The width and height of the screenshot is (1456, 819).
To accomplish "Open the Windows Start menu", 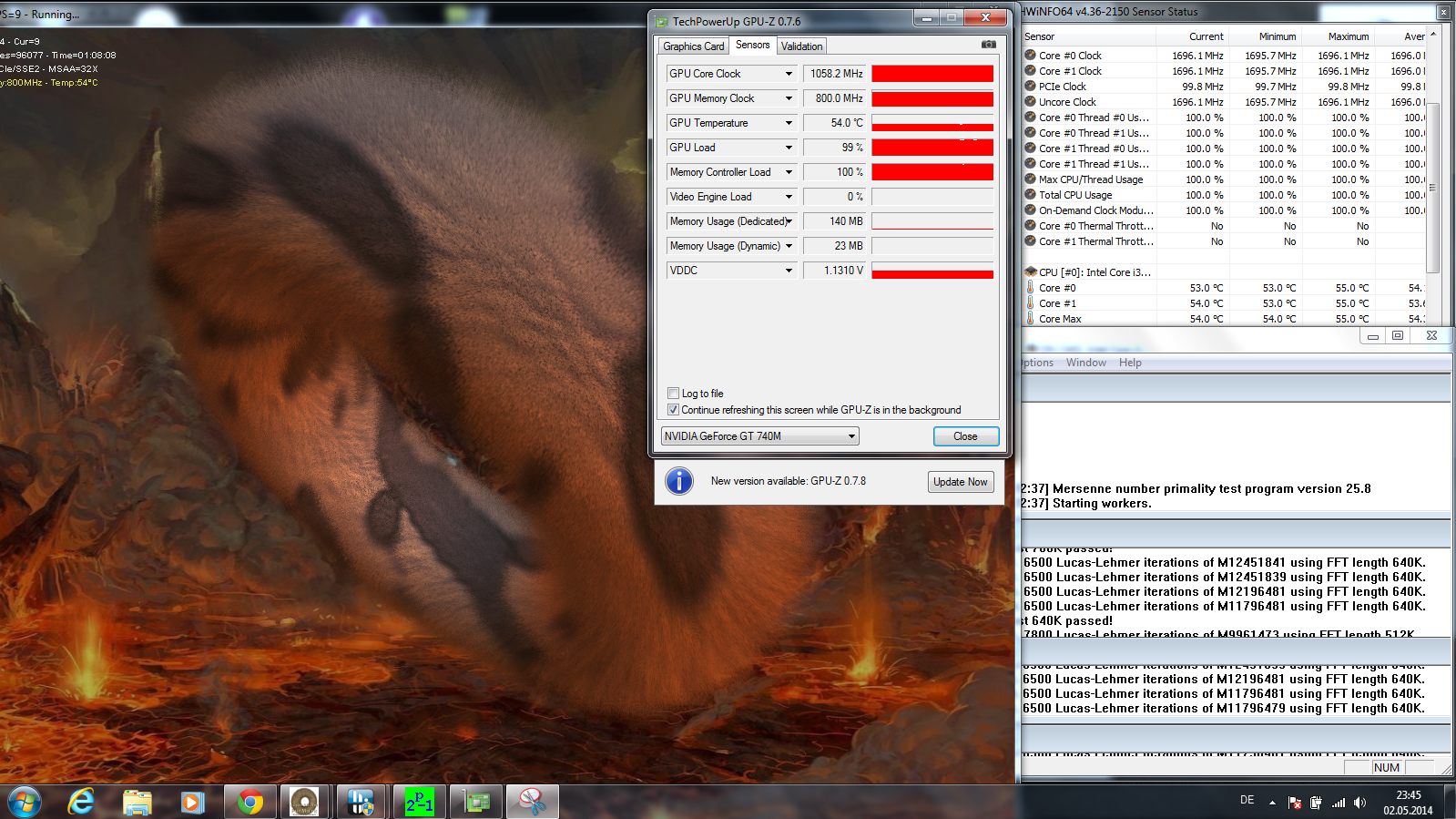I will (24, 802).
